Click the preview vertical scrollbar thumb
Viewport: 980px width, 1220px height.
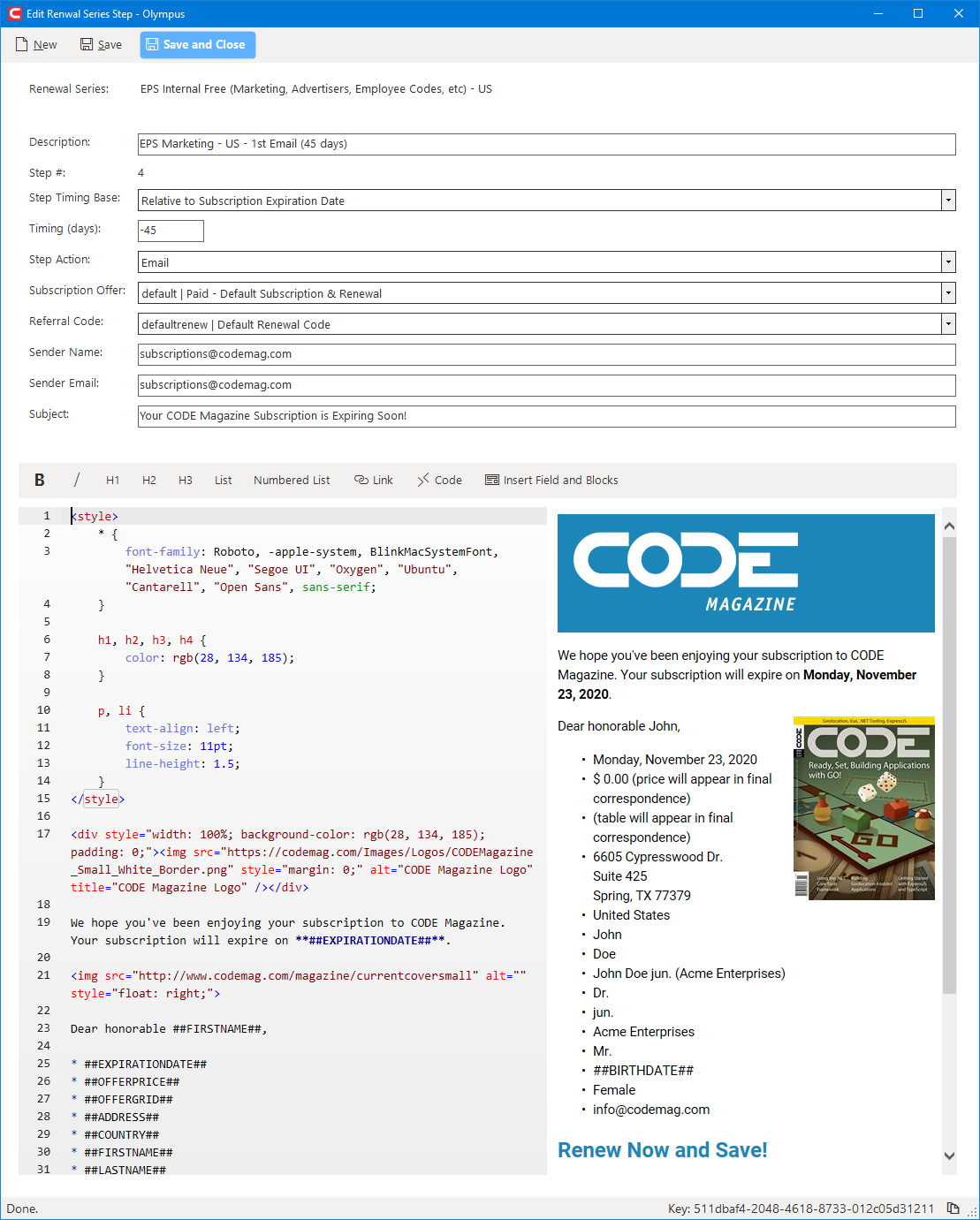click(949, 764)
